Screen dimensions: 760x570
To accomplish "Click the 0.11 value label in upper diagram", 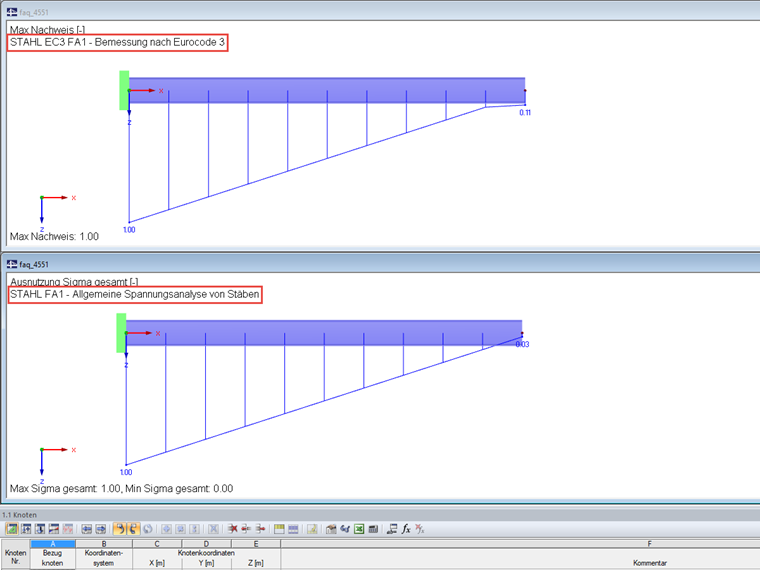I will (525, 112).
